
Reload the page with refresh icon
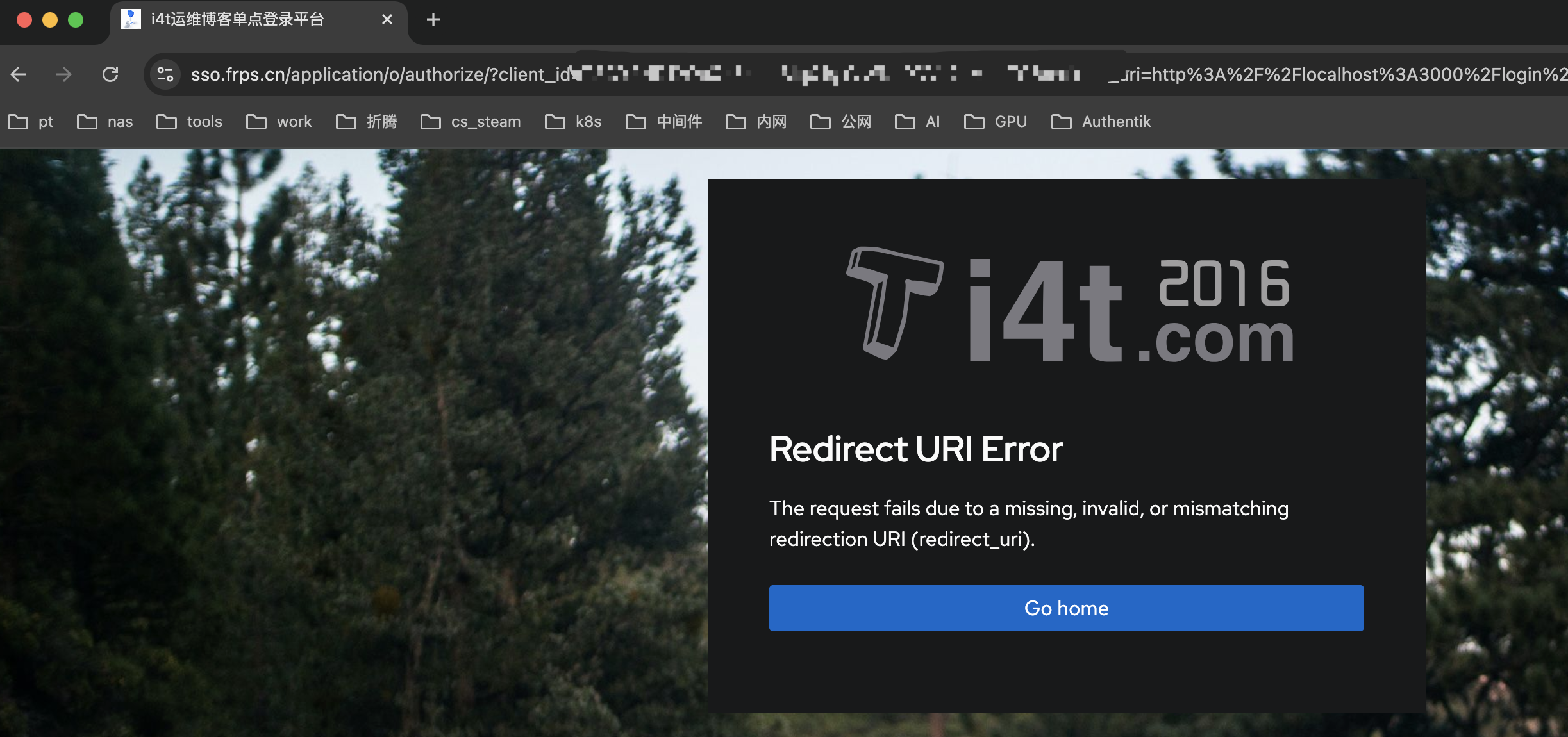[110, 74]
